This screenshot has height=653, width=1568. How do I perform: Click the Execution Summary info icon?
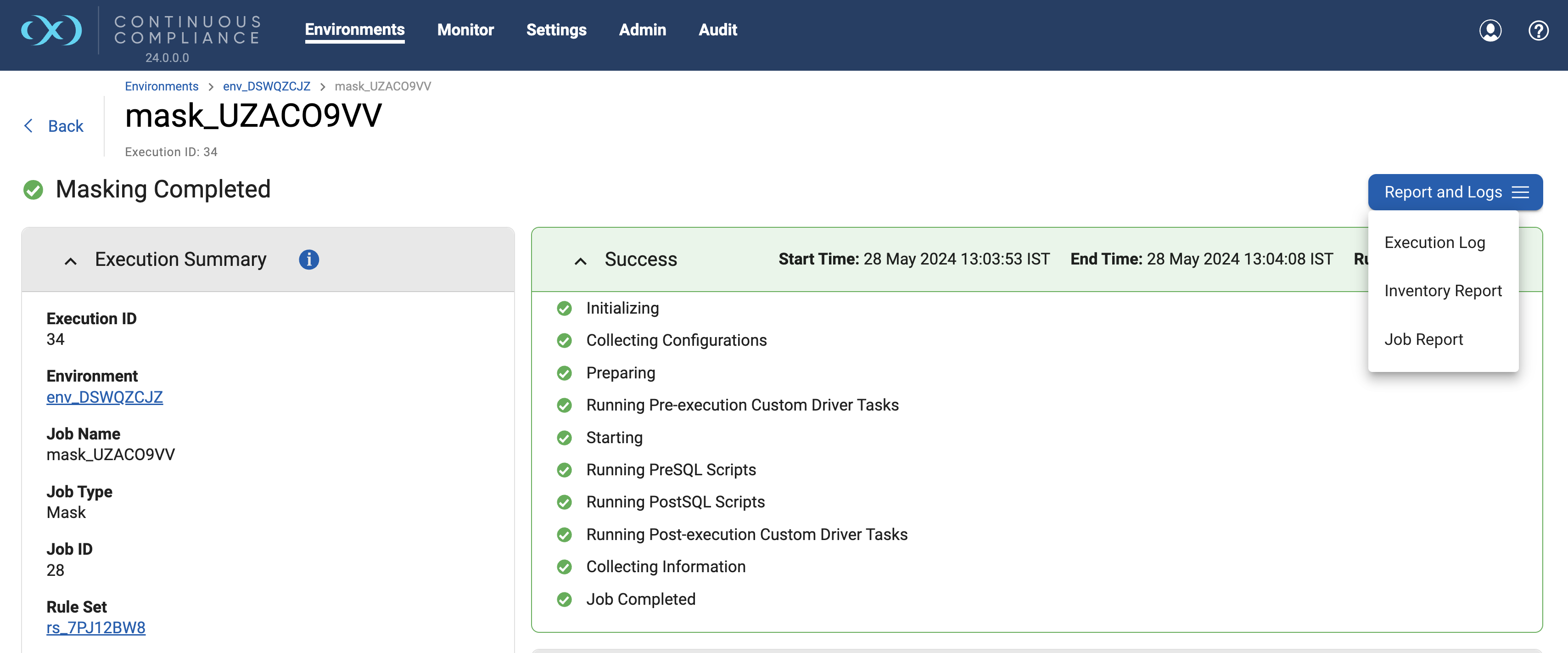tap(308, 259)
